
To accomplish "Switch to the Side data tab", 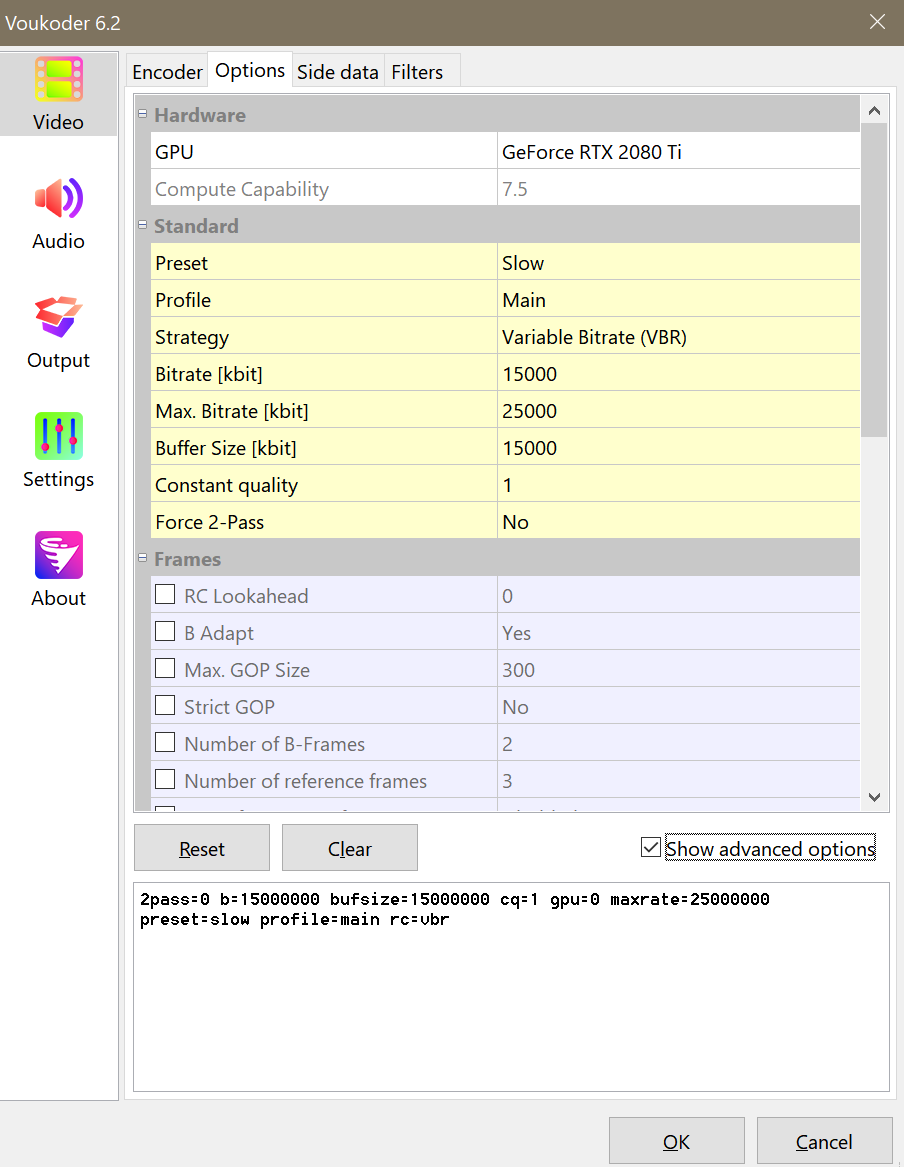I will point(338,72).
